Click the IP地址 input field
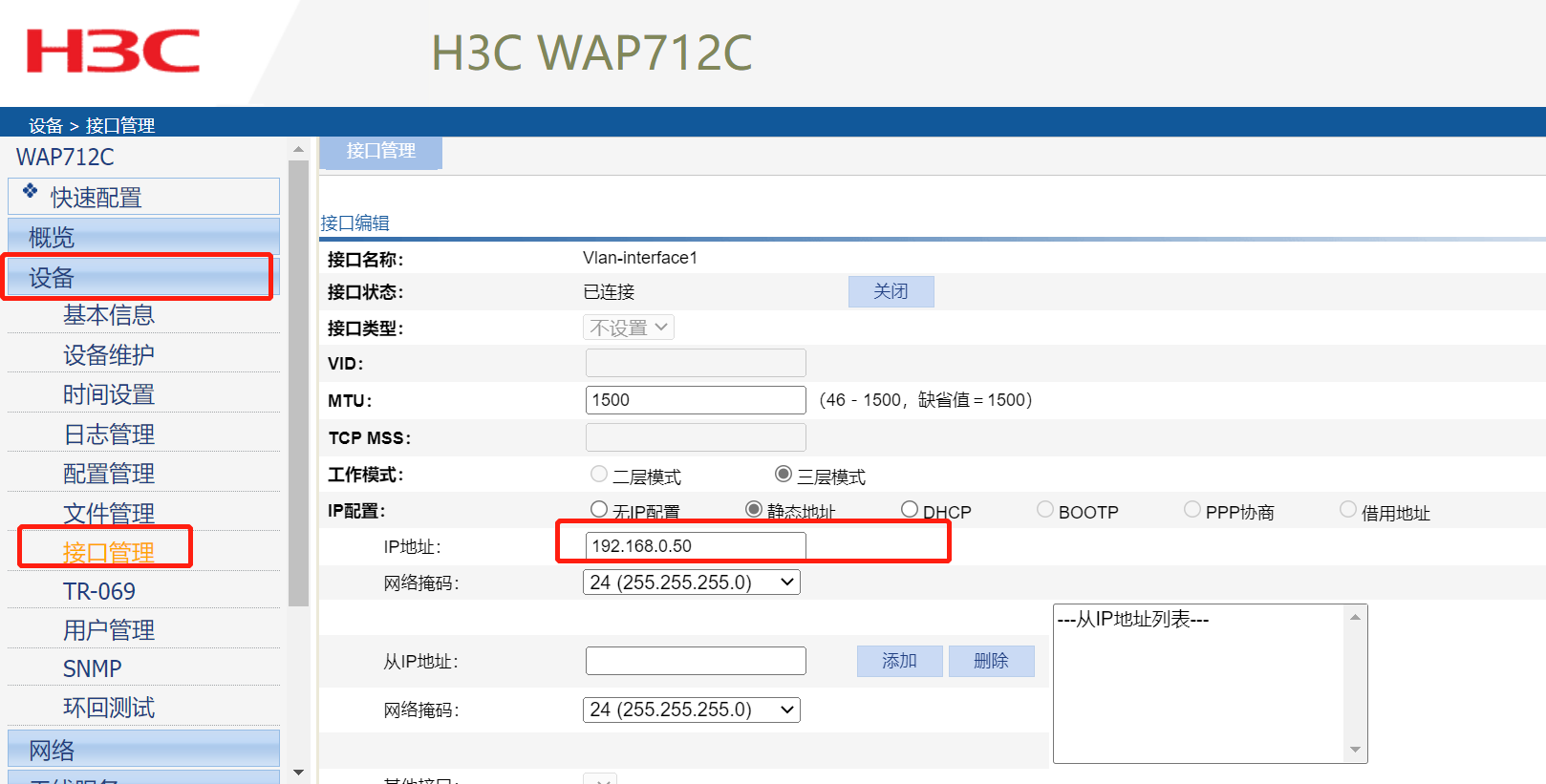The height and width of the screenshot is (784, 1546). pyautogui.click(x=696, y=546)
